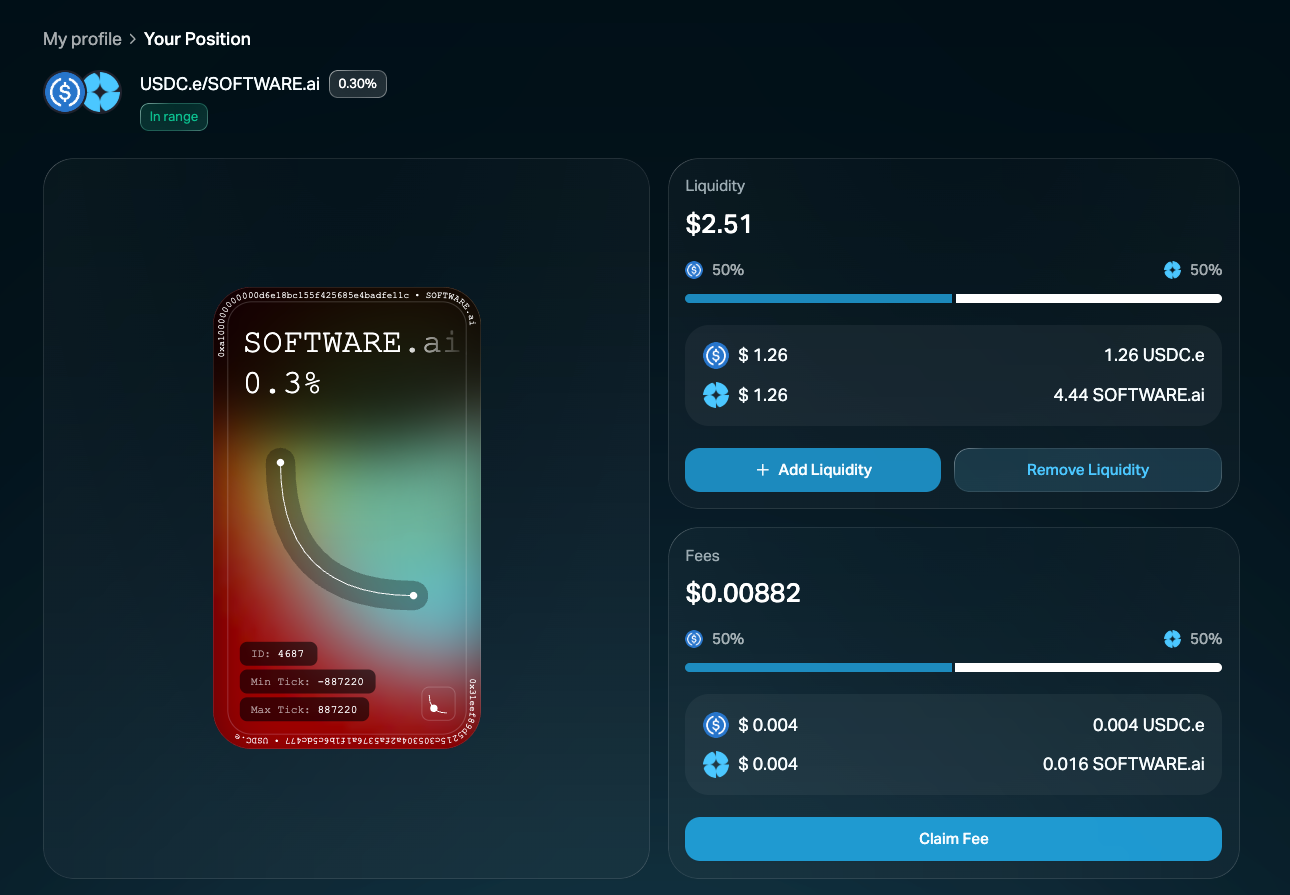Click USDC icon beside Liquidity 50% label
1290x895 pixels.
pos(694,270)
